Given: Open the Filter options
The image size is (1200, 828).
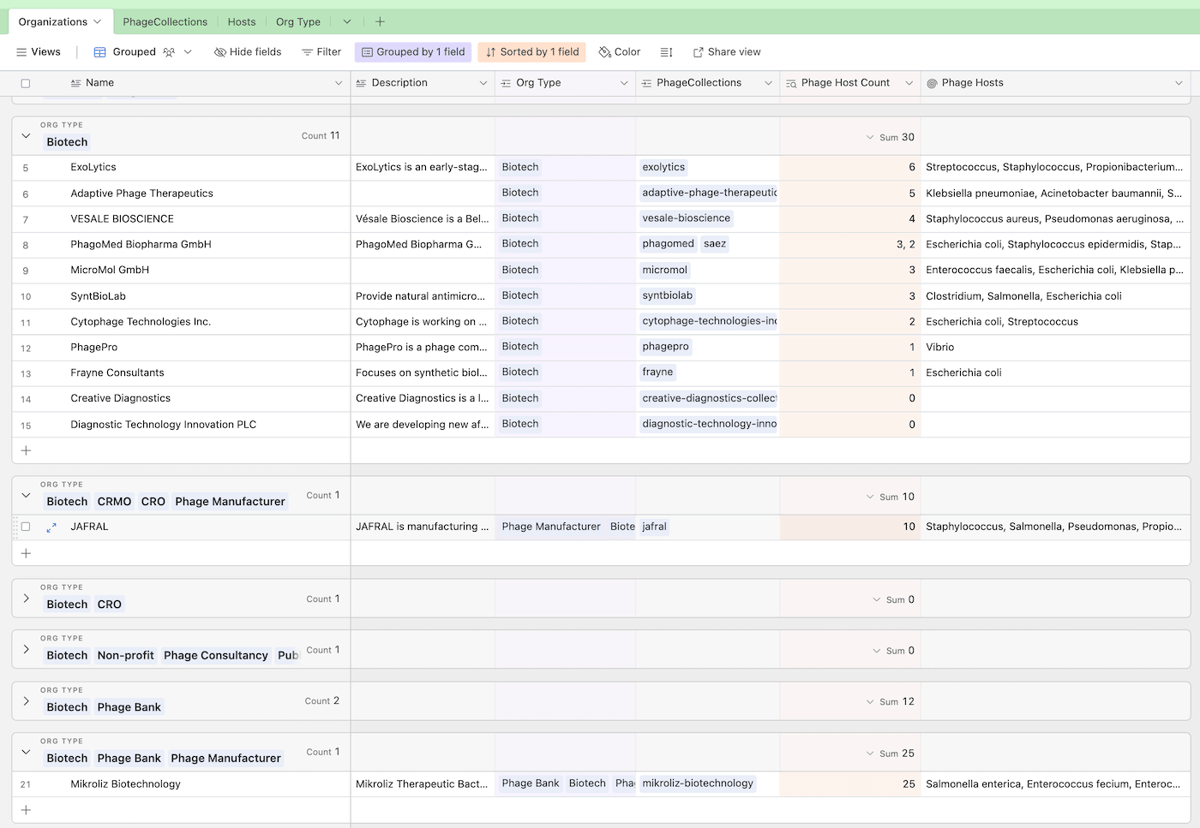Looking at the screenshot, I should coord(321,52).
